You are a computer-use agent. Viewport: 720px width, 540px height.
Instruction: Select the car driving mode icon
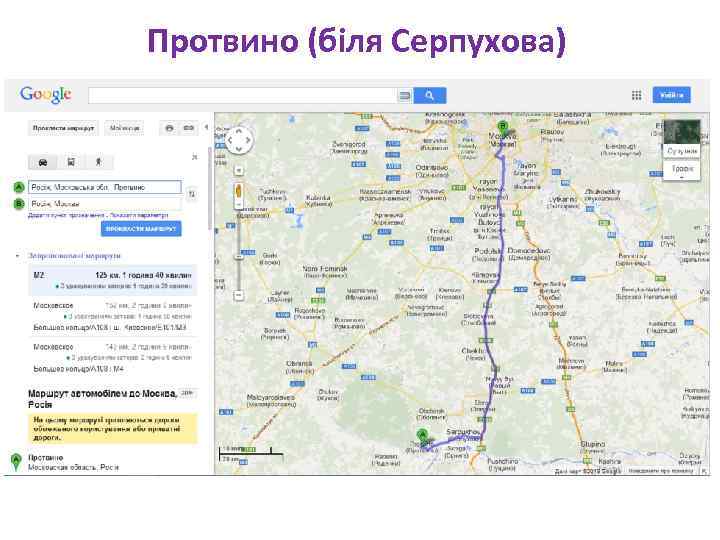click(x=43, y=162)
